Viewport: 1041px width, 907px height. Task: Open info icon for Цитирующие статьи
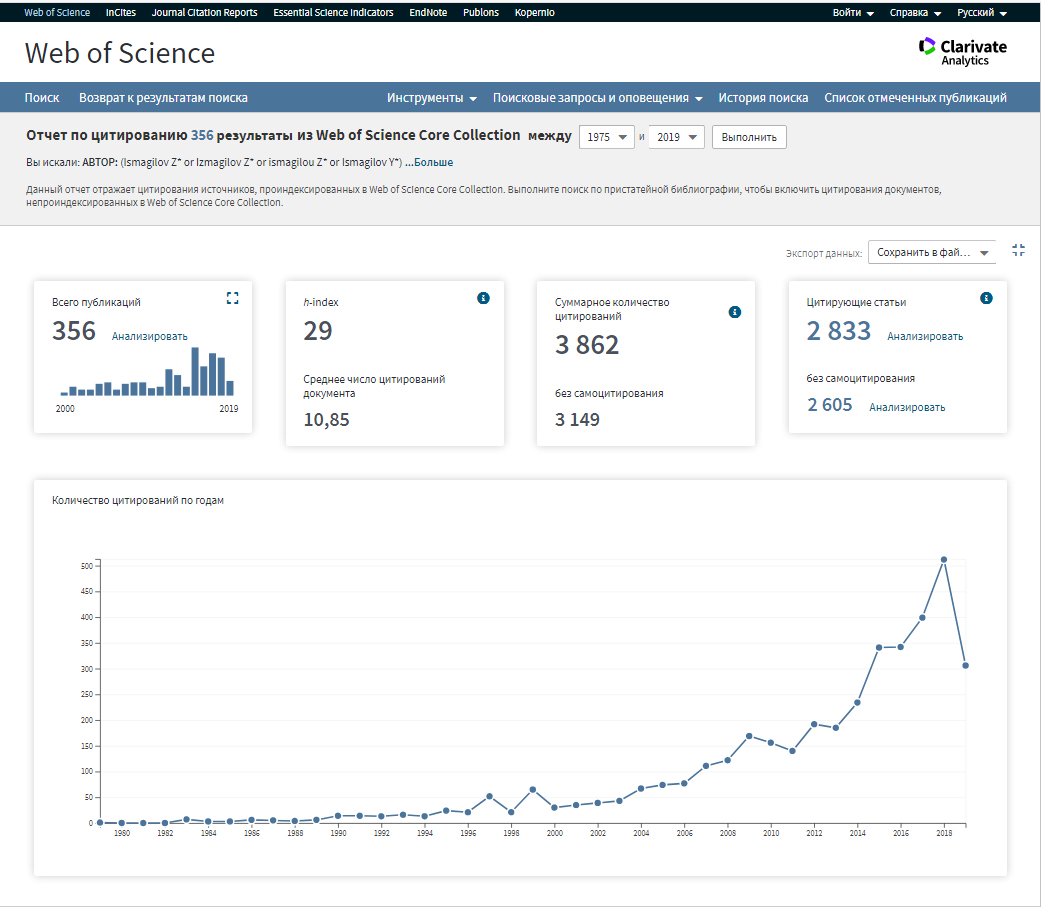987,298
